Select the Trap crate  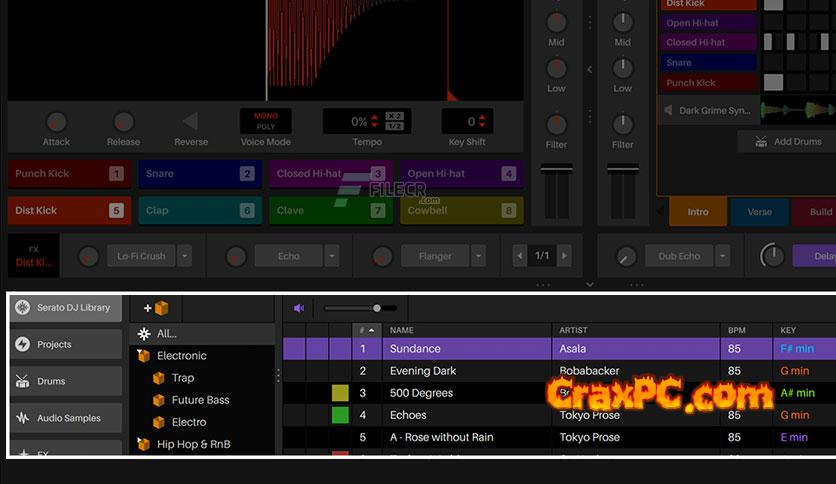point(182,378)
